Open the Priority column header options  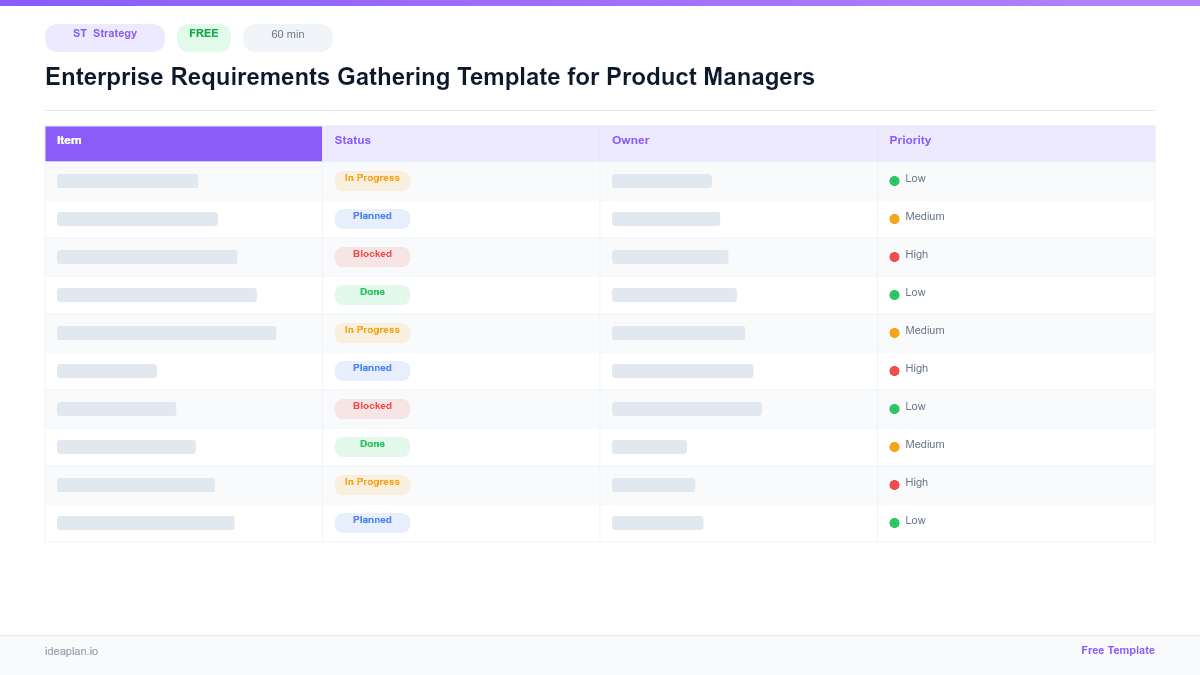coord(910,140)
